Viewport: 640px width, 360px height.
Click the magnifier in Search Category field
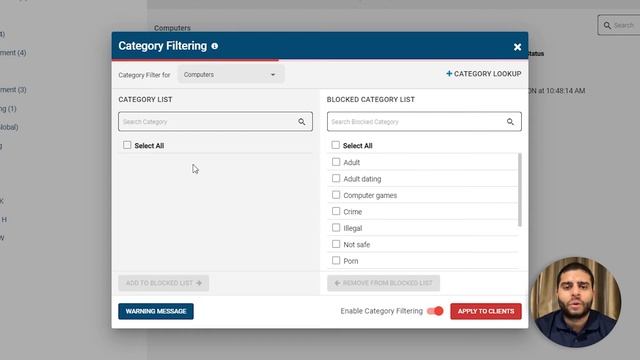tap(301, 122)
